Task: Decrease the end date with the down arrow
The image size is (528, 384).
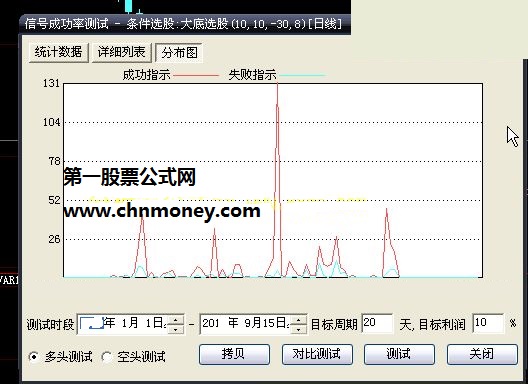Action: (298, 329)
